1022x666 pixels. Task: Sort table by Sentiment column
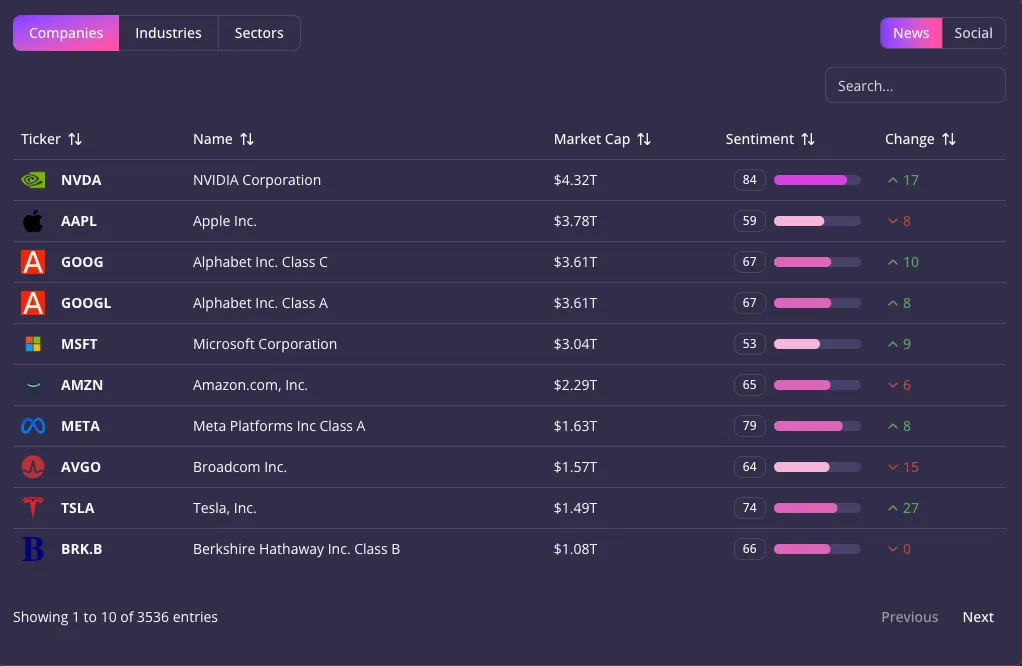[x=808, y=139]
